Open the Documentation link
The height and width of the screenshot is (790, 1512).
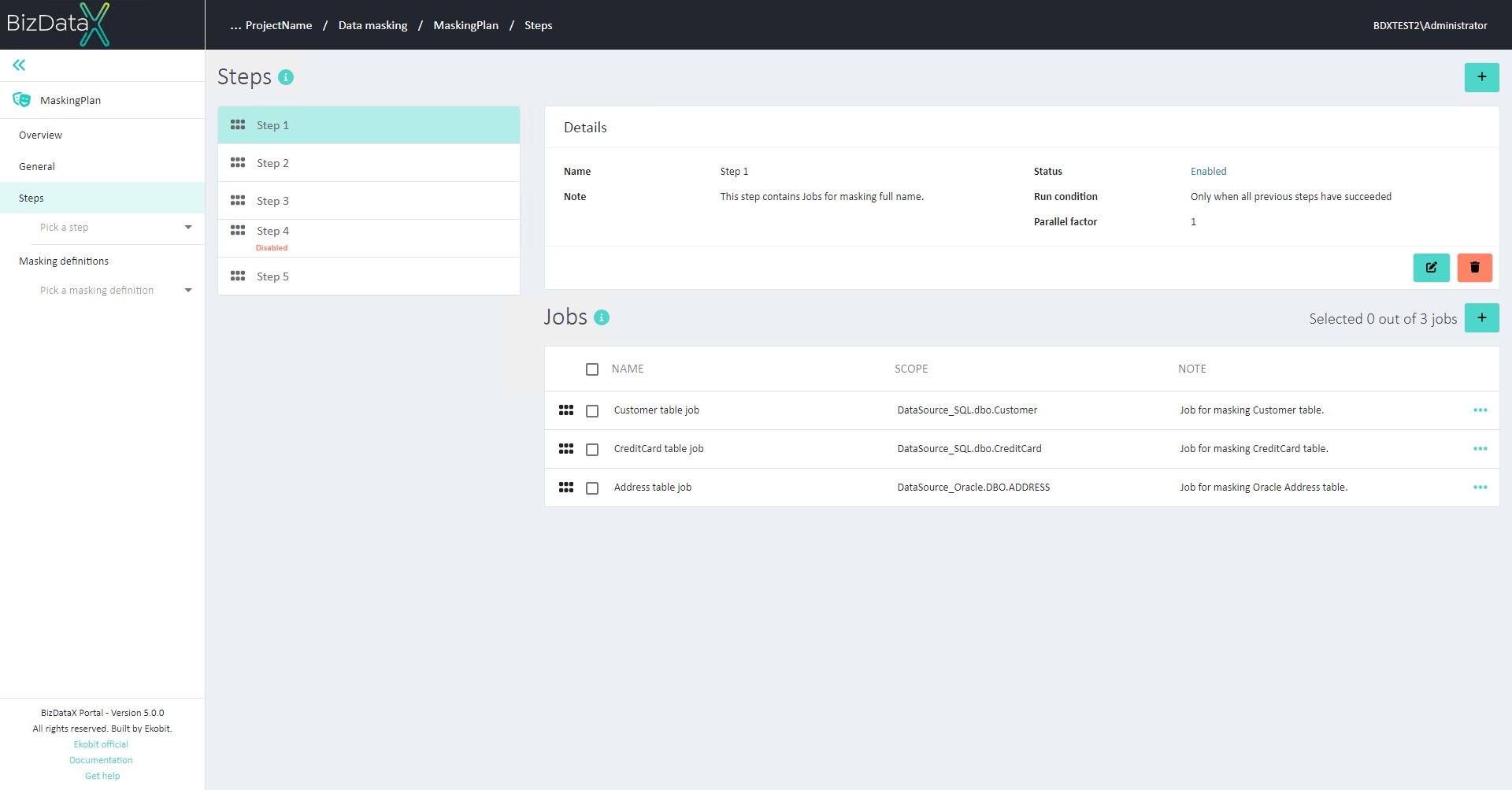point(101,760)
